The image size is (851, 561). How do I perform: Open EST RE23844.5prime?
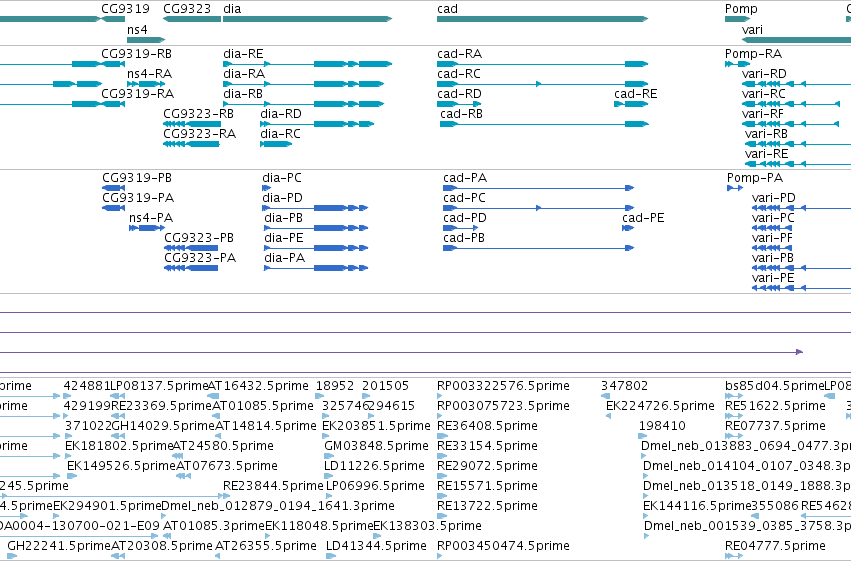(273, 486)
